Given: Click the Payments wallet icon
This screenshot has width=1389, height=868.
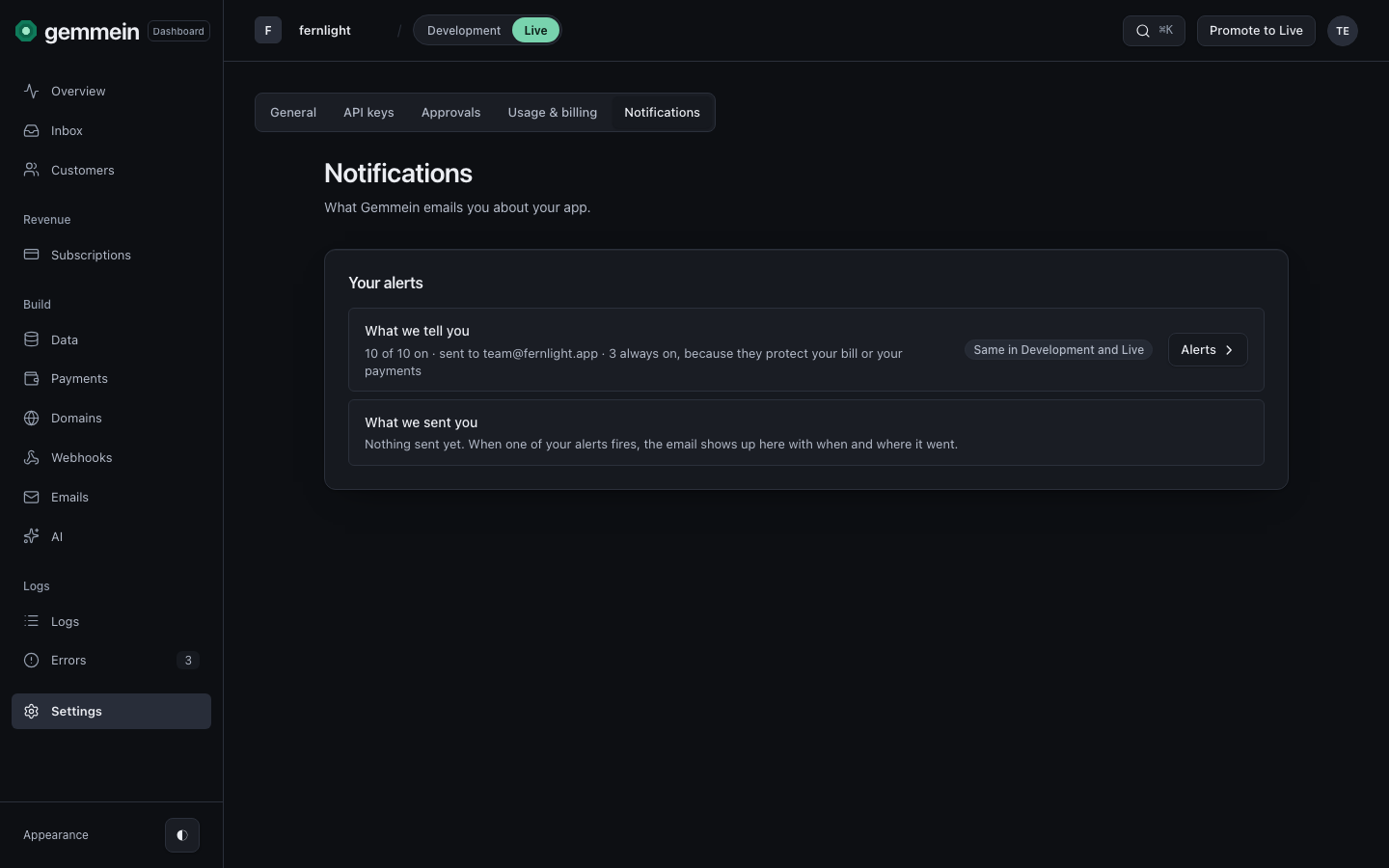Looking at the screenshot, I should click(x=32, y=378).
